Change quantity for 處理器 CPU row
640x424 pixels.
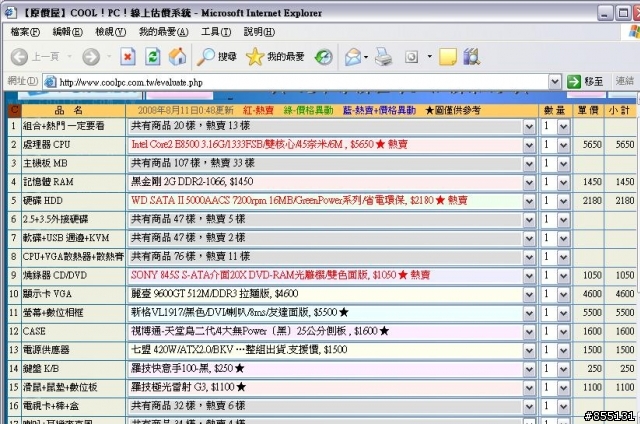pos(556,145)
